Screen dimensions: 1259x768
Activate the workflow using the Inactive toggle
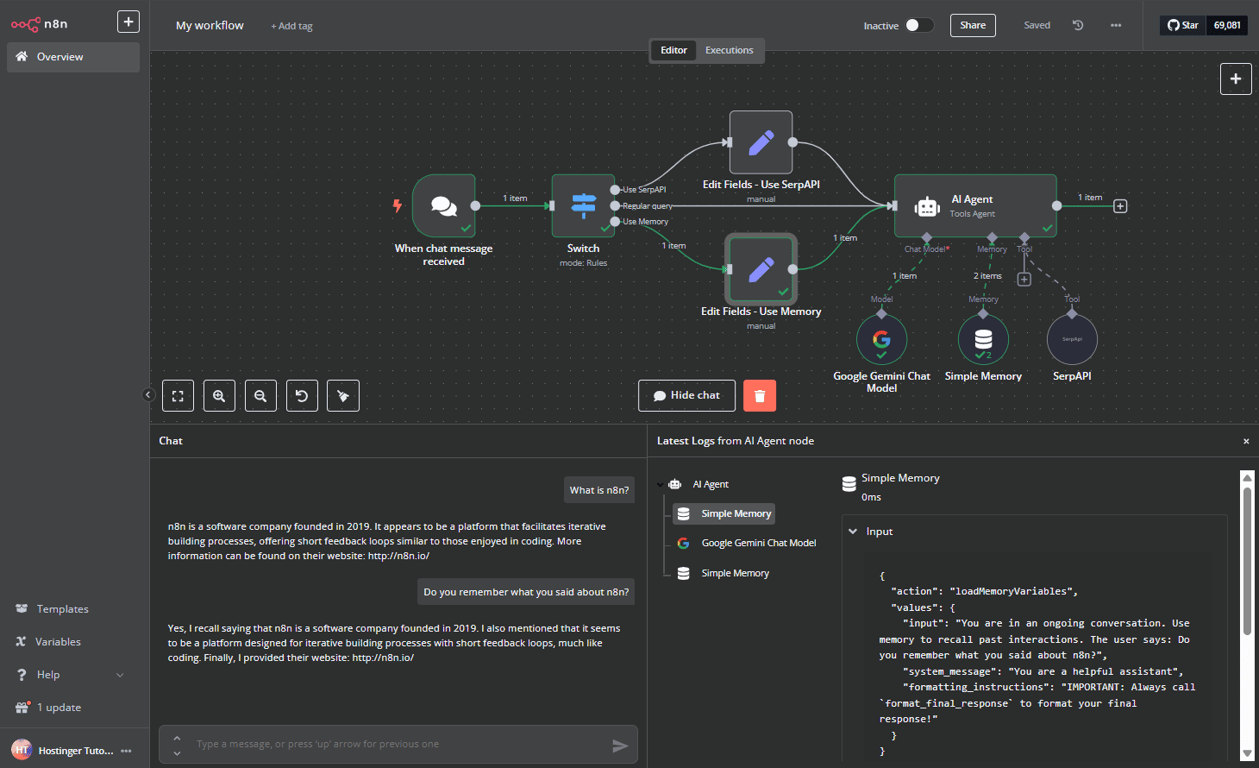tap(918, 25)
